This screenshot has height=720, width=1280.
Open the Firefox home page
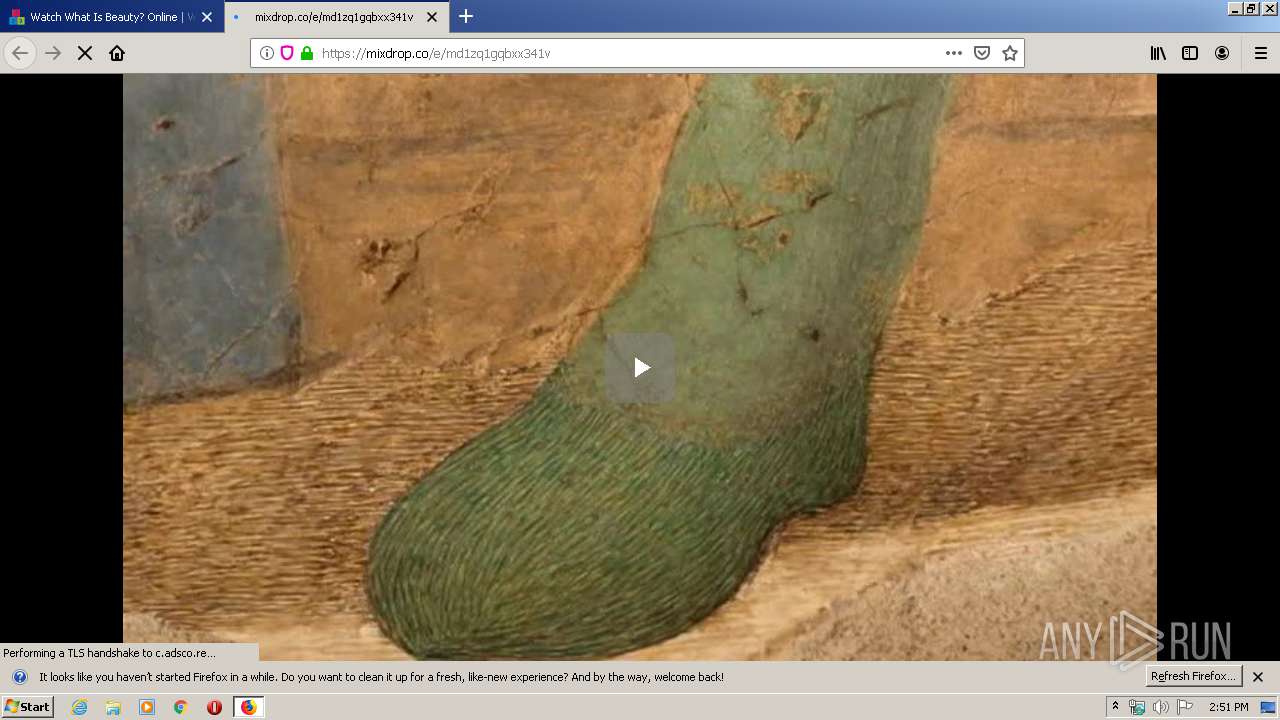coord(117,53)
